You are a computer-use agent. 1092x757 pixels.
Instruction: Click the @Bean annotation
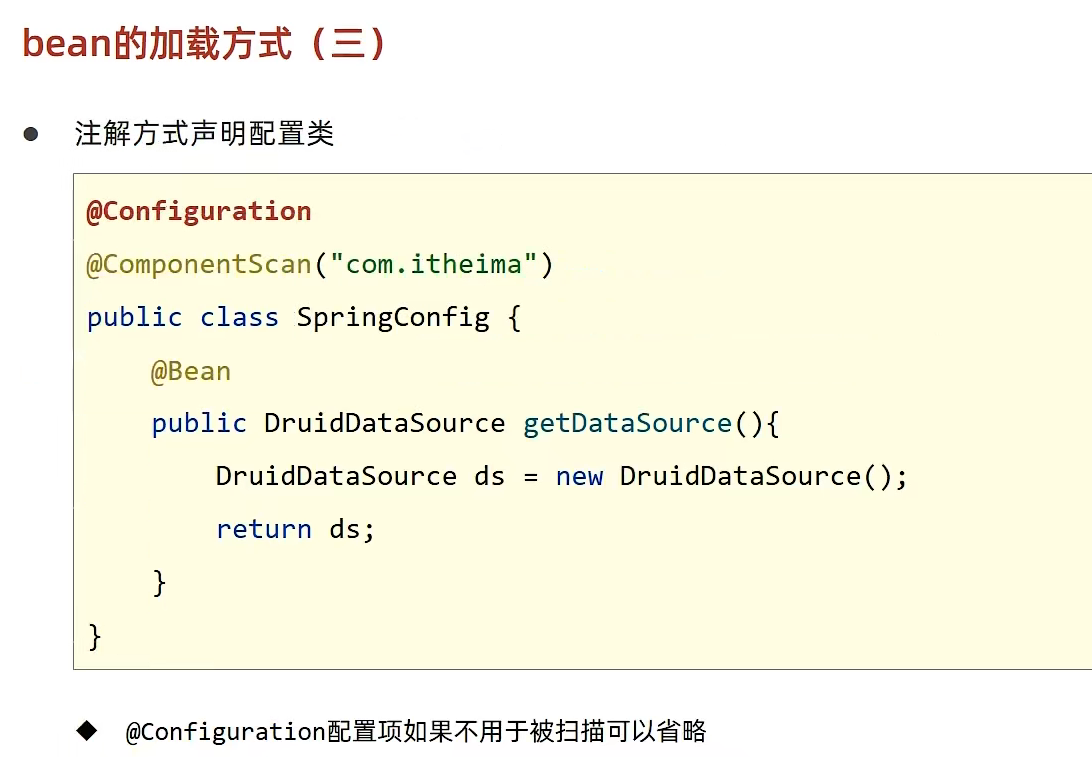(191, 371)
